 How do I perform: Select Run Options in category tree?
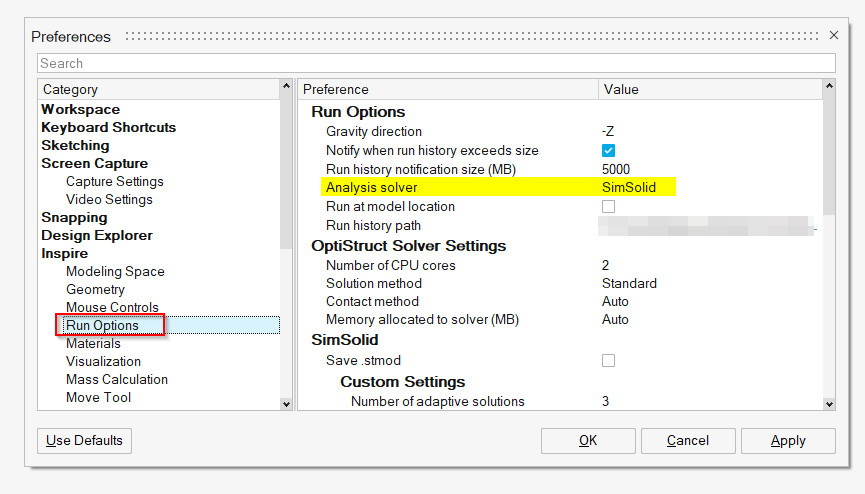click(102, 325)
